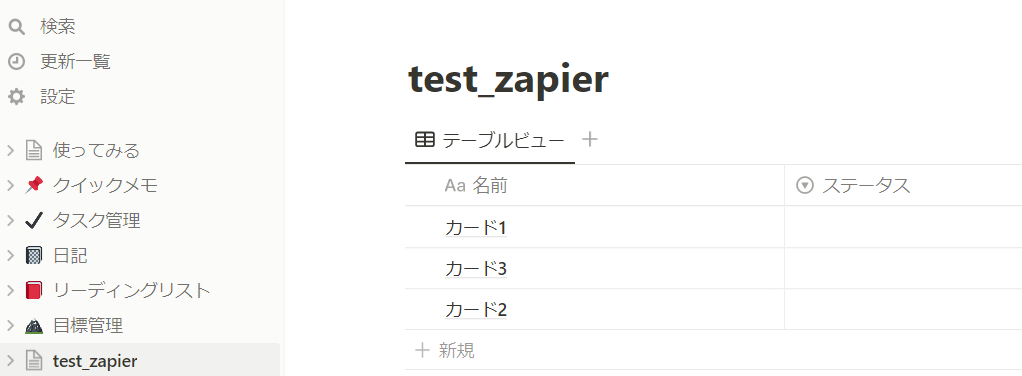Click the mountain icon for 目標管理
This screenshot has height=376, width=1022.
click(x=33, y=325)
